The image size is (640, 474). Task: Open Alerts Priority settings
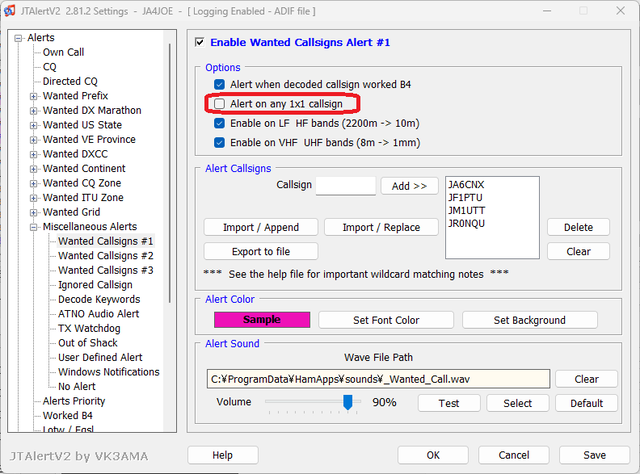pos(74,401)
